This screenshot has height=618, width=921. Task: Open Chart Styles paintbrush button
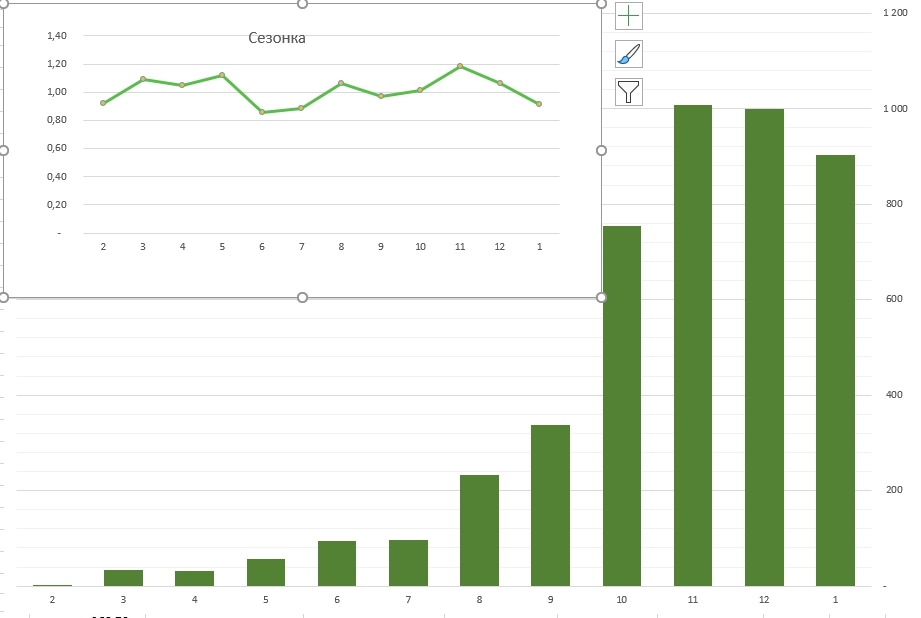628,54
